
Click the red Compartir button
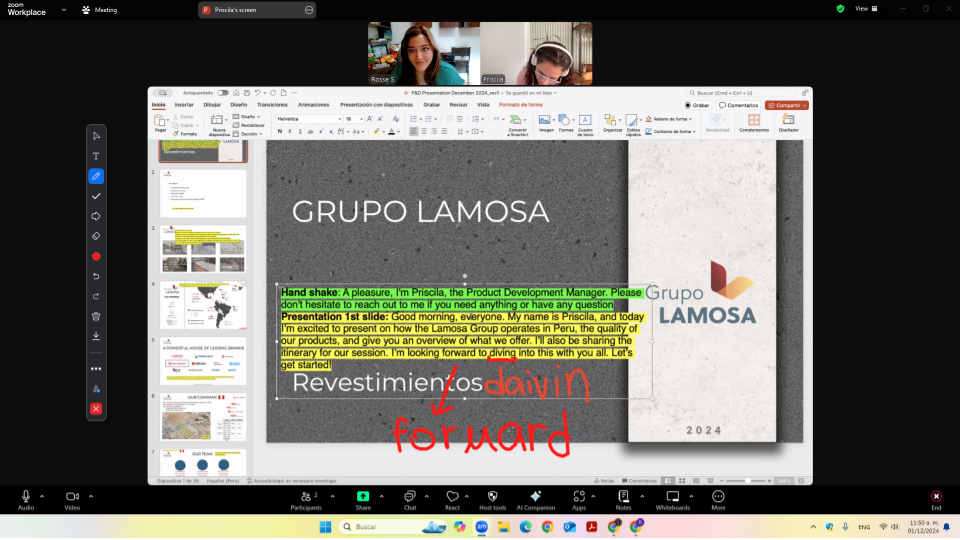[787, 105]
